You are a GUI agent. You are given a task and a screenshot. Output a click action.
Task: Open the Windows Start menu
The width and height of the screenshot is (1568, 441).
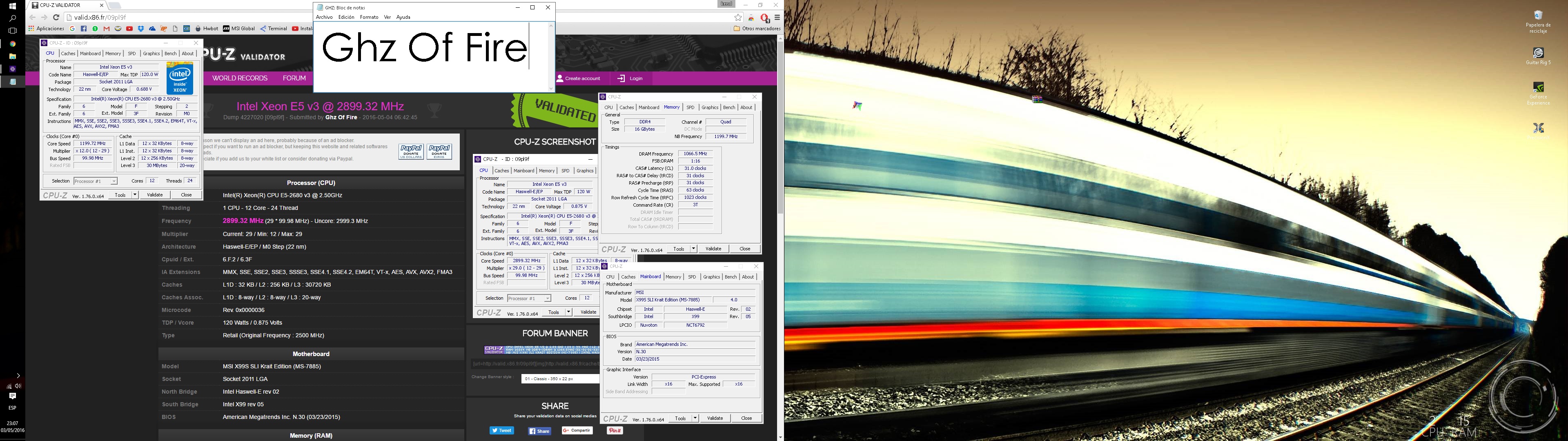12,5
